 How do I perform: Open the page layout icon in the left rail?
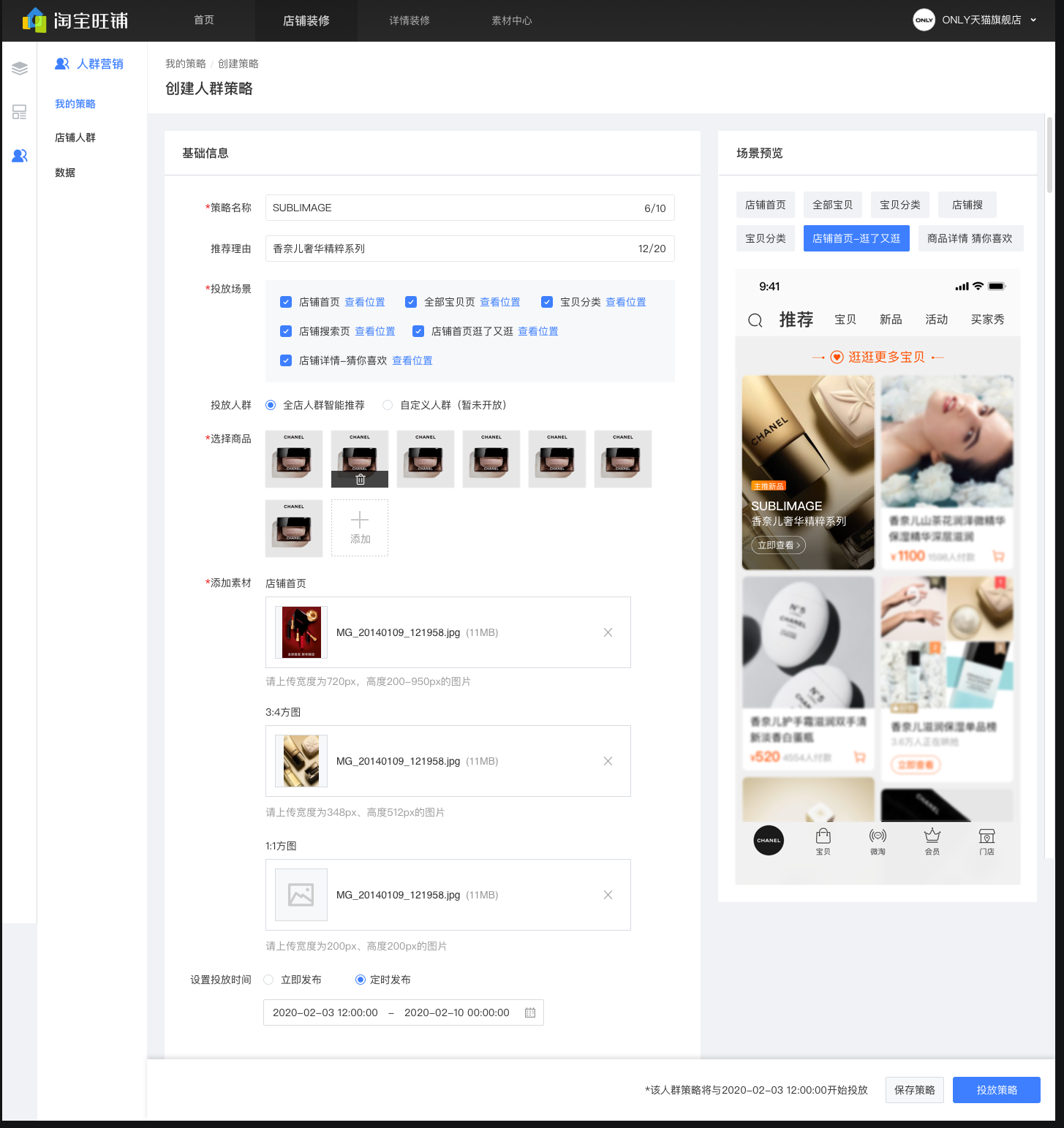pyautogui.click(x=20, y=112)
